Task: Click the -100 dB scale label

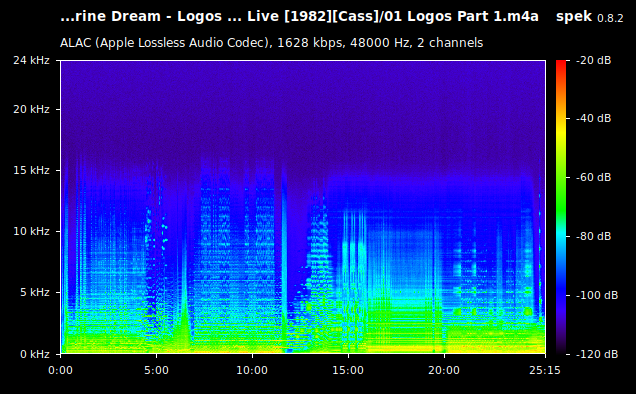Action: pos(597,295)
